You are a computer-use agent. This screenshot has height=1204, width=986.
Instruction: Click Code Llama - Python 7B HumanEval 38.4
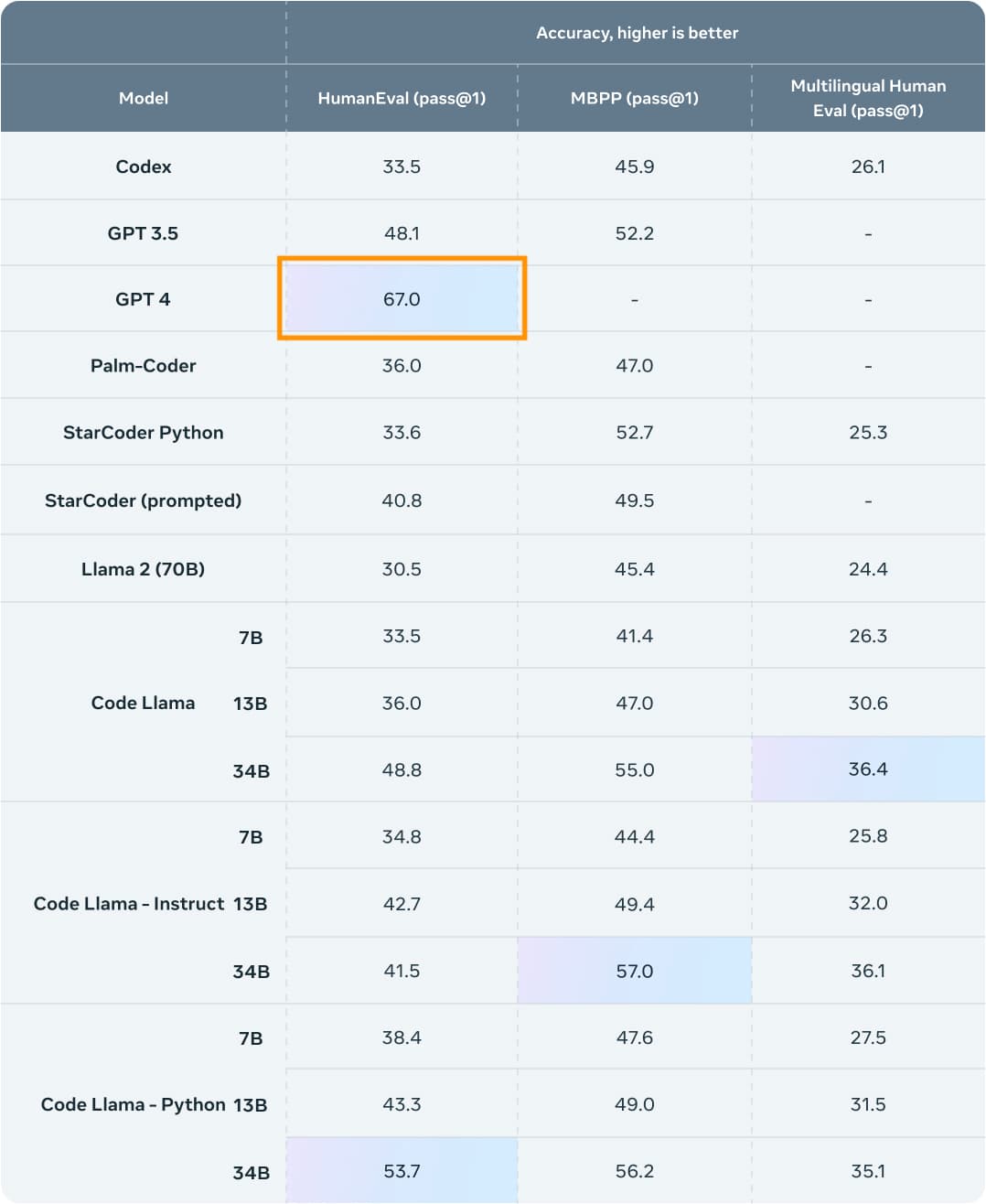point(402,1037)
